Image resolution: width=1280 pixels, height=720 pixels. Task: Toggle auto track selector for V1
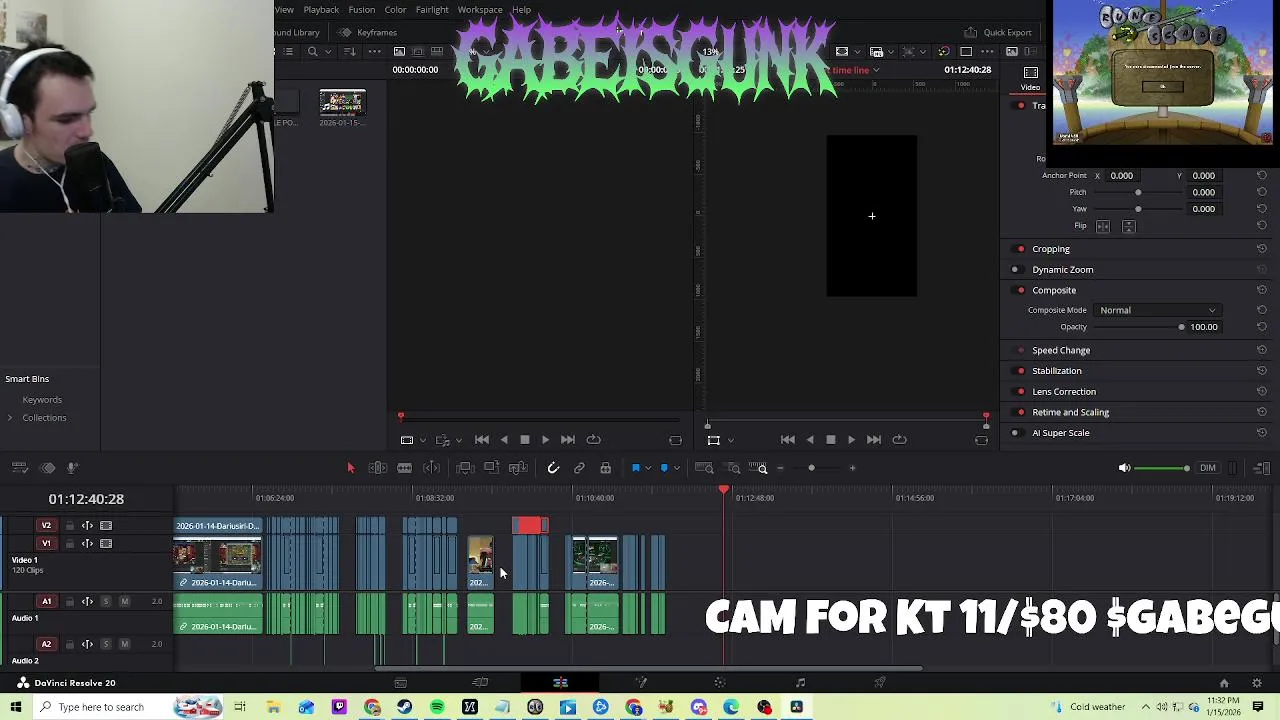pos(87,544)
